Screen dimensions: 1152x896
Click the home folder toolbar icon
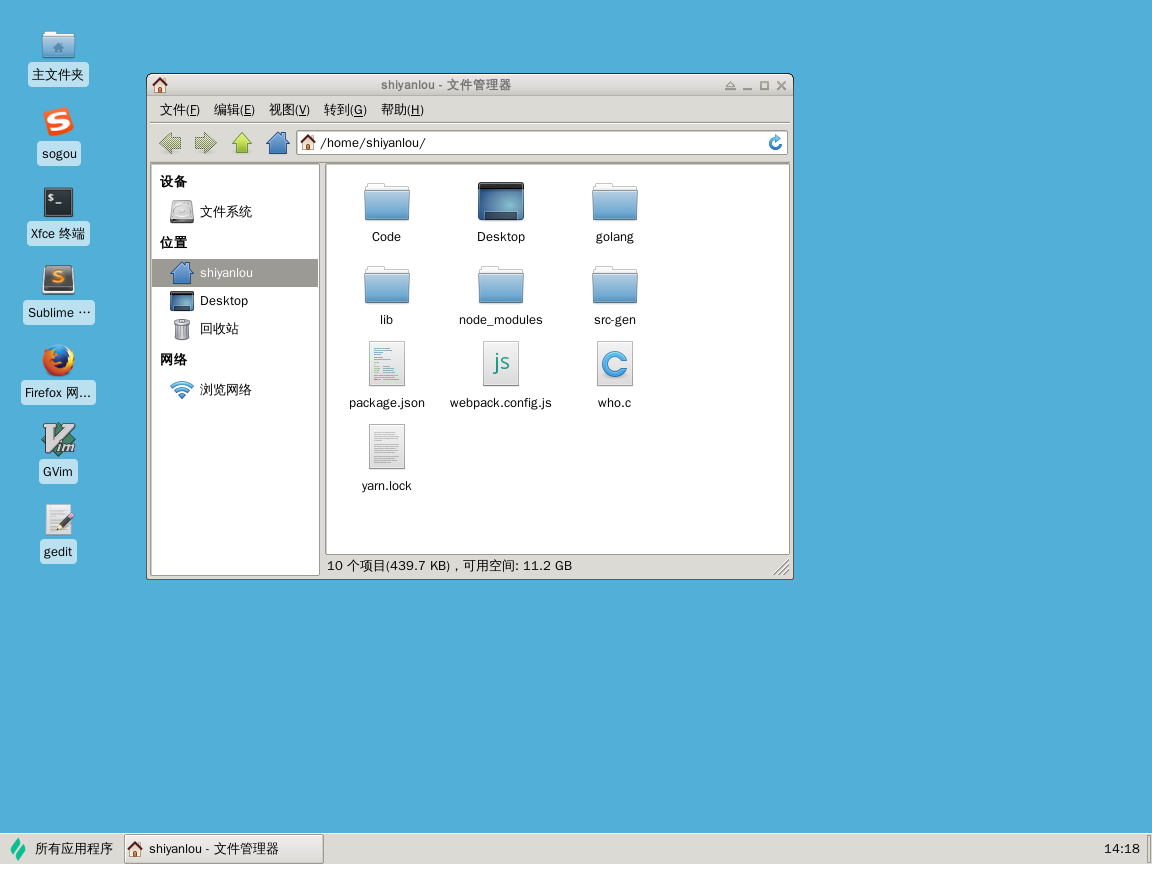tap(277, 142)
